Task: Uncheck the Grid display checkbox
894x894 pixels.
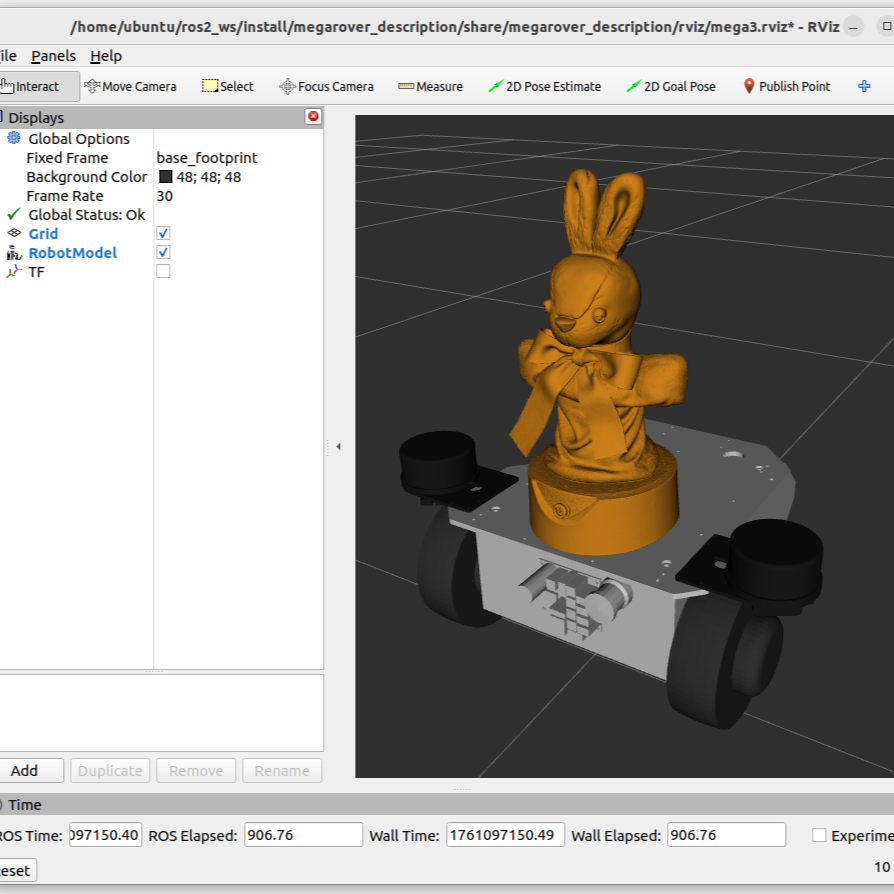Action: [163, 233]
